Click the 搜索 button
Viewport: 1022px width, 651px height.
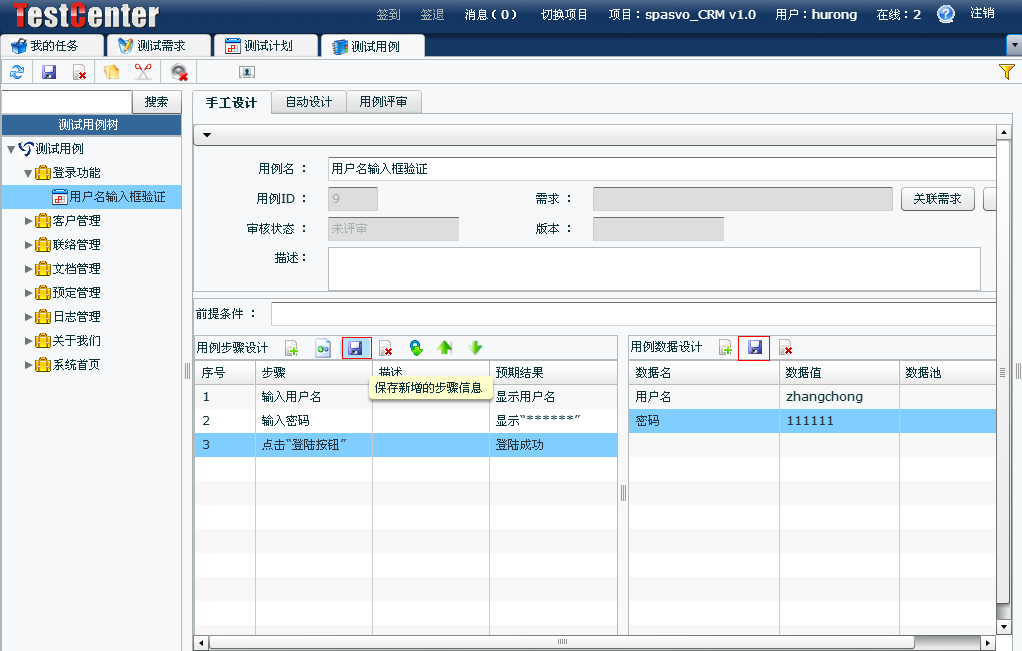pos(157,102)
